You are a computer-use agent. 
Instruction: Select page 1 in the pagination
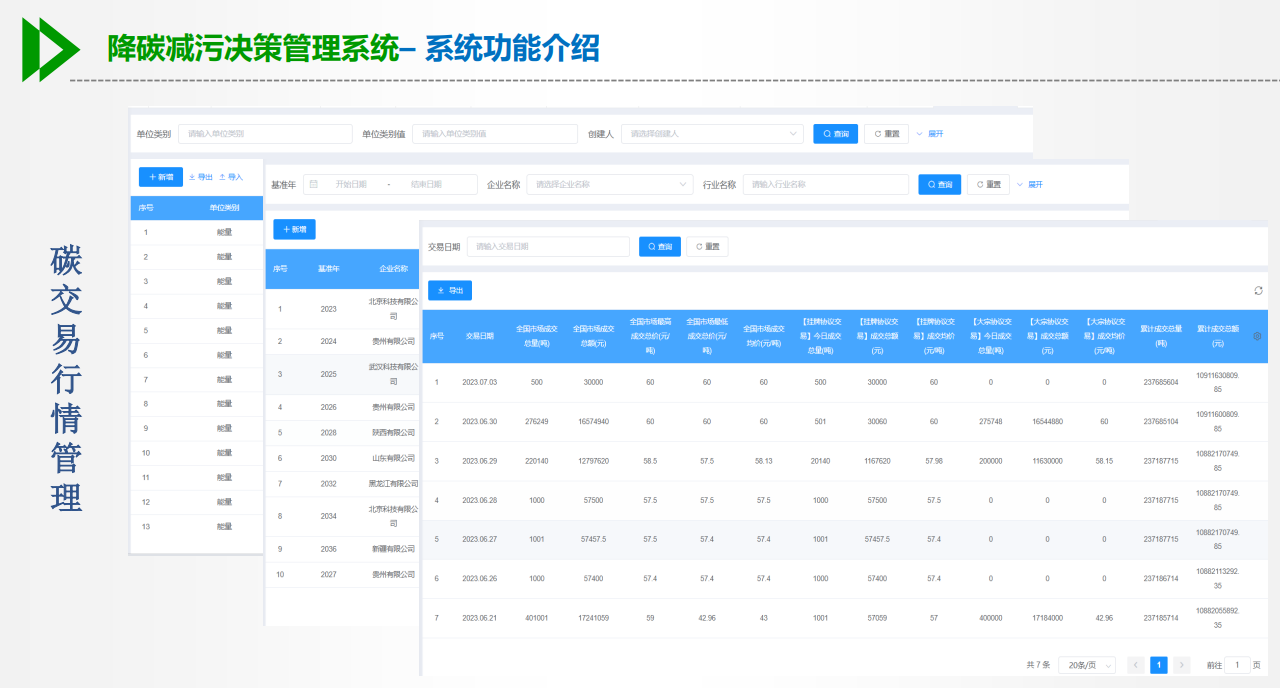click(1159, 665)
